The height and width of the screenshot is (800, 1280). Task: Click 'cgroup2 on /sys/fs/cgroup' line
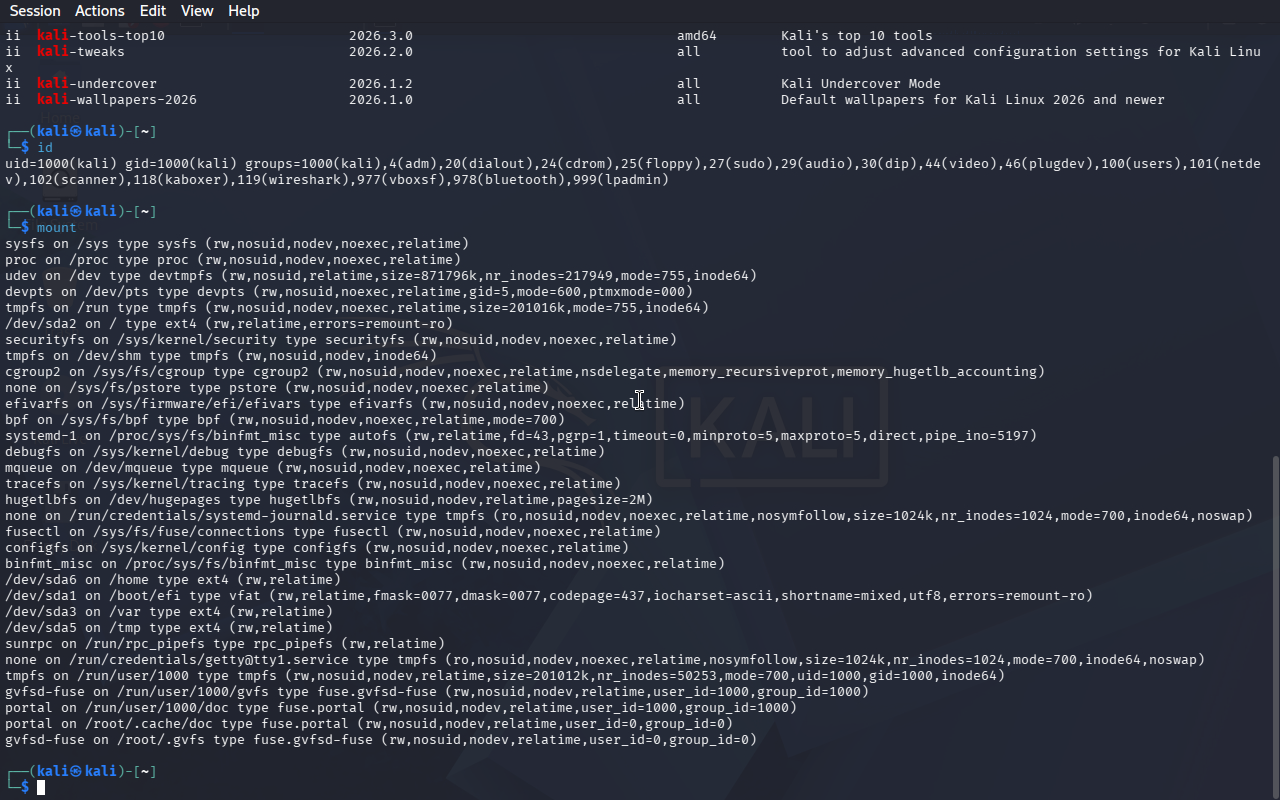point(525,372)
